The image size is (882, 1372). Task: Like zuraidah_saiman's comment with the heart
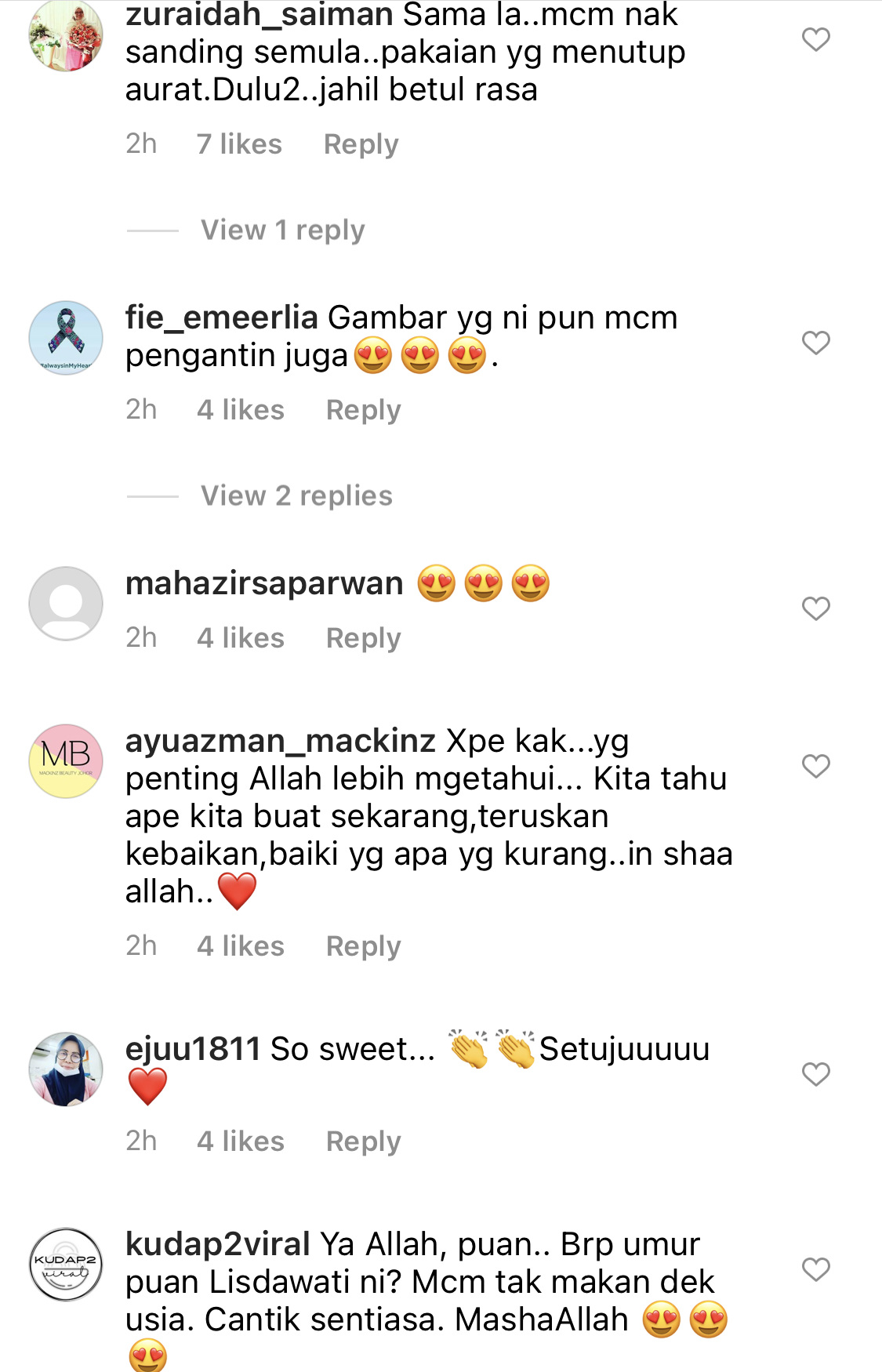(x=815, y=39)
